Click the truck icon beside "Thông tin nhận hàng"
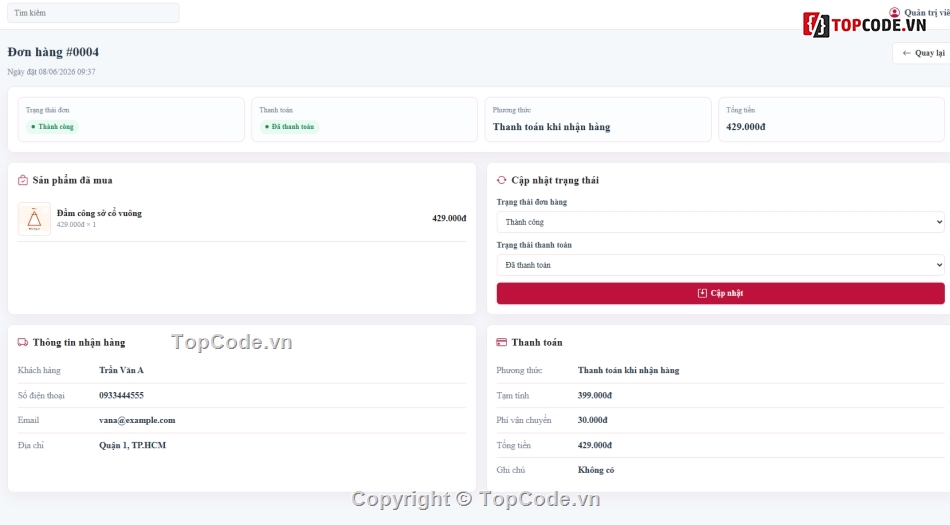 pyautogui.click(x=23, y=342)
